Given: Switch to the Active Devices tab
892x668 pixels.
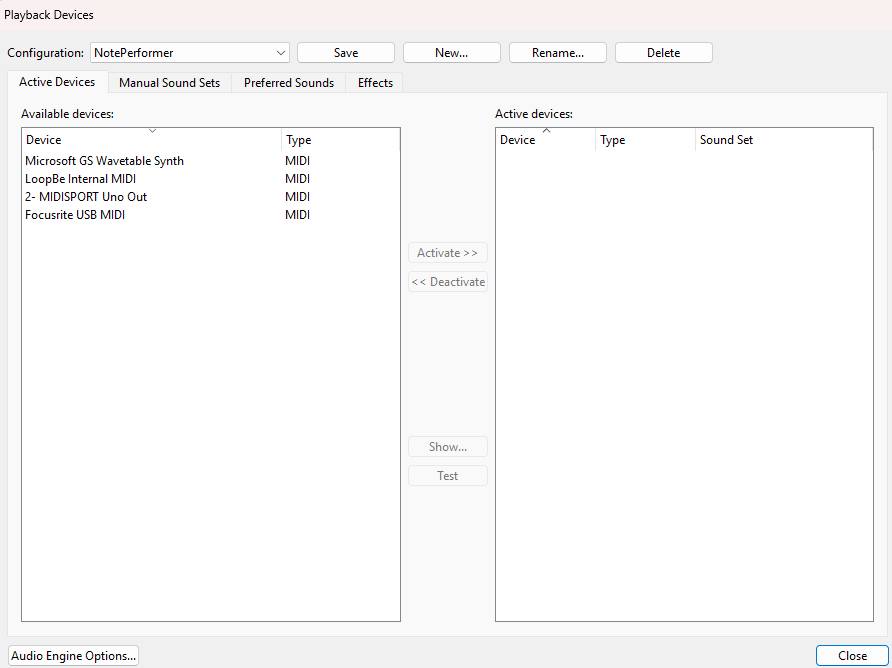Looking at the screenshot, I should click(57, 82).
